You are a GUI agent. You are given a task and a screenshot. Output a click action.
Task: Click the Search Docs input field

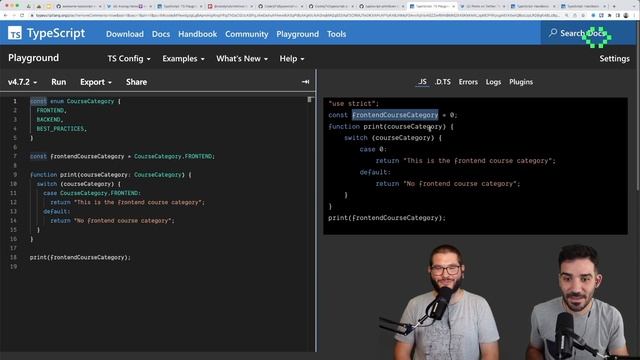[x=588, y=33]
